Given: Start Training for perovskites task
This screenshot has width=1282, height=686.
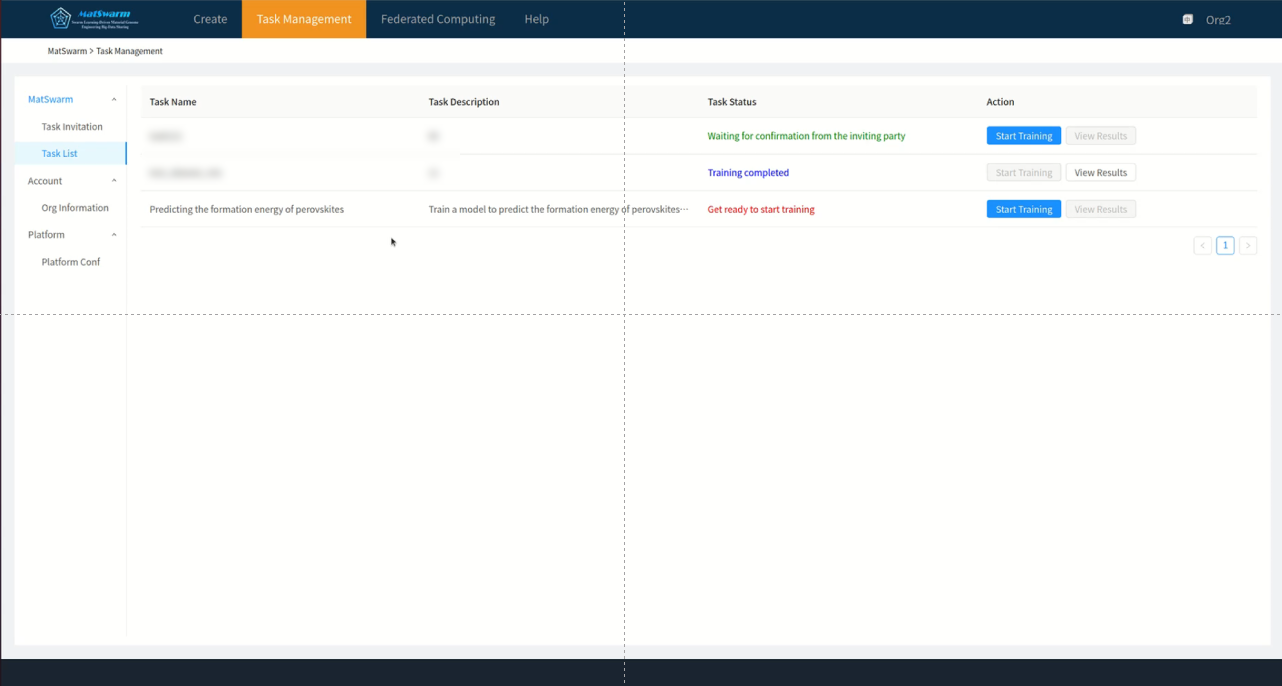Looking at the screenshot, I should click(1024, 209).
